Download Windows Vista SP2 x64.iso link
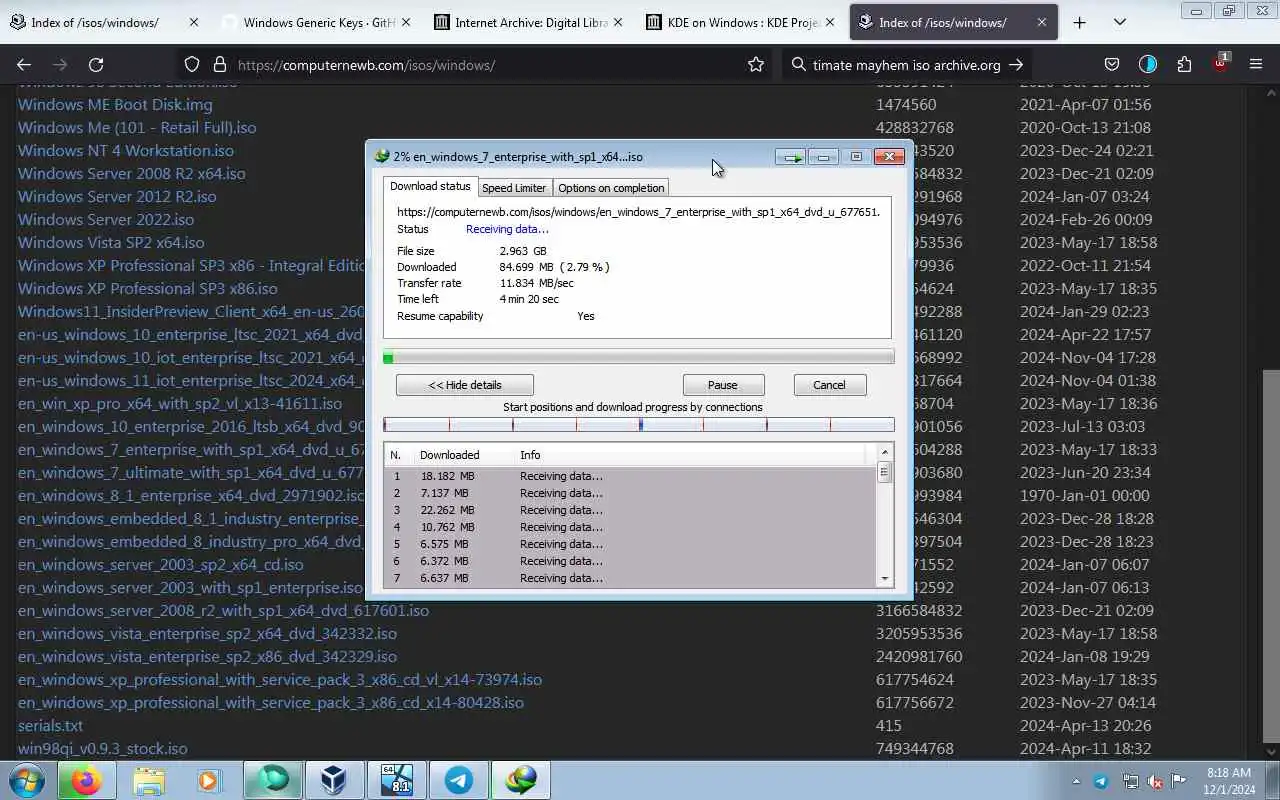 click(111, 242)
